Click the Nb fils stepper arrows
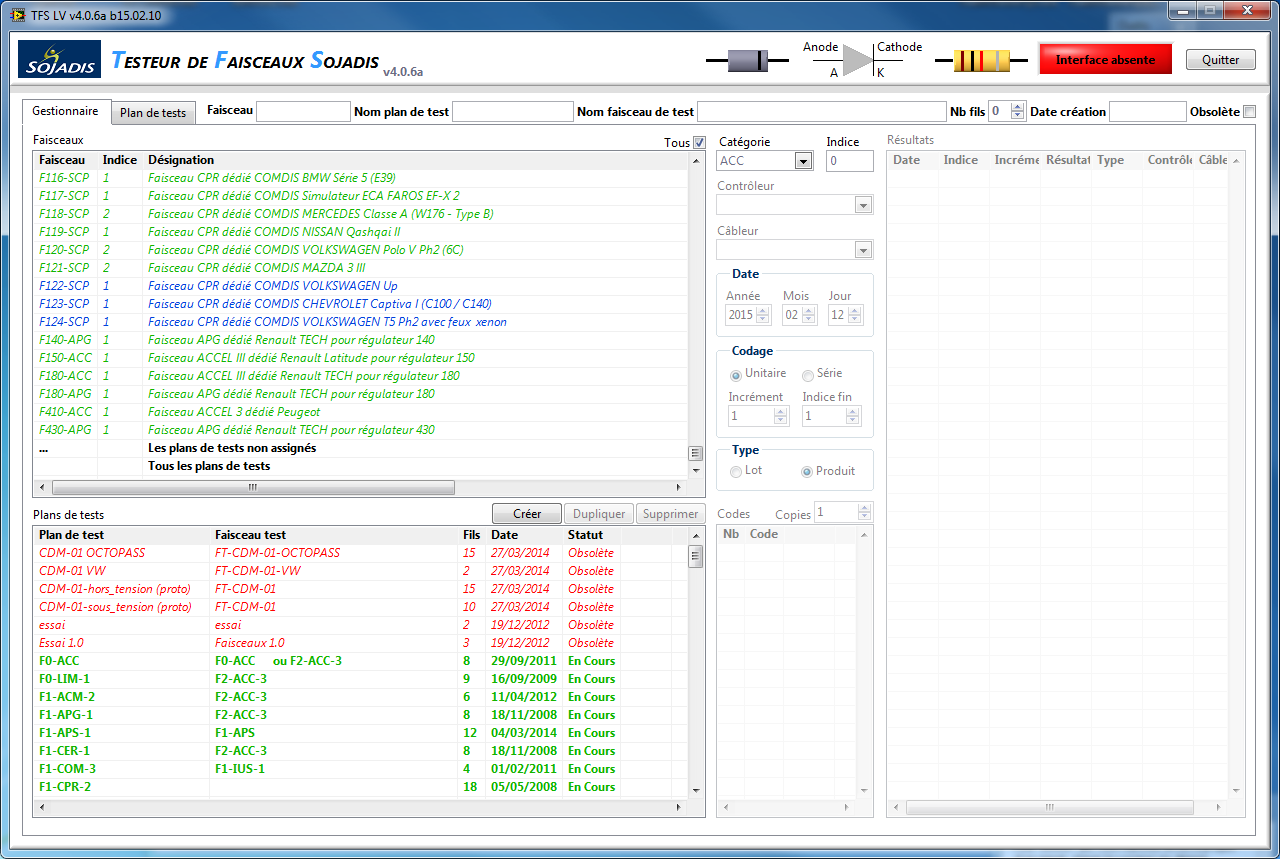This screenshot has height=859, width=1280. 1018,111
